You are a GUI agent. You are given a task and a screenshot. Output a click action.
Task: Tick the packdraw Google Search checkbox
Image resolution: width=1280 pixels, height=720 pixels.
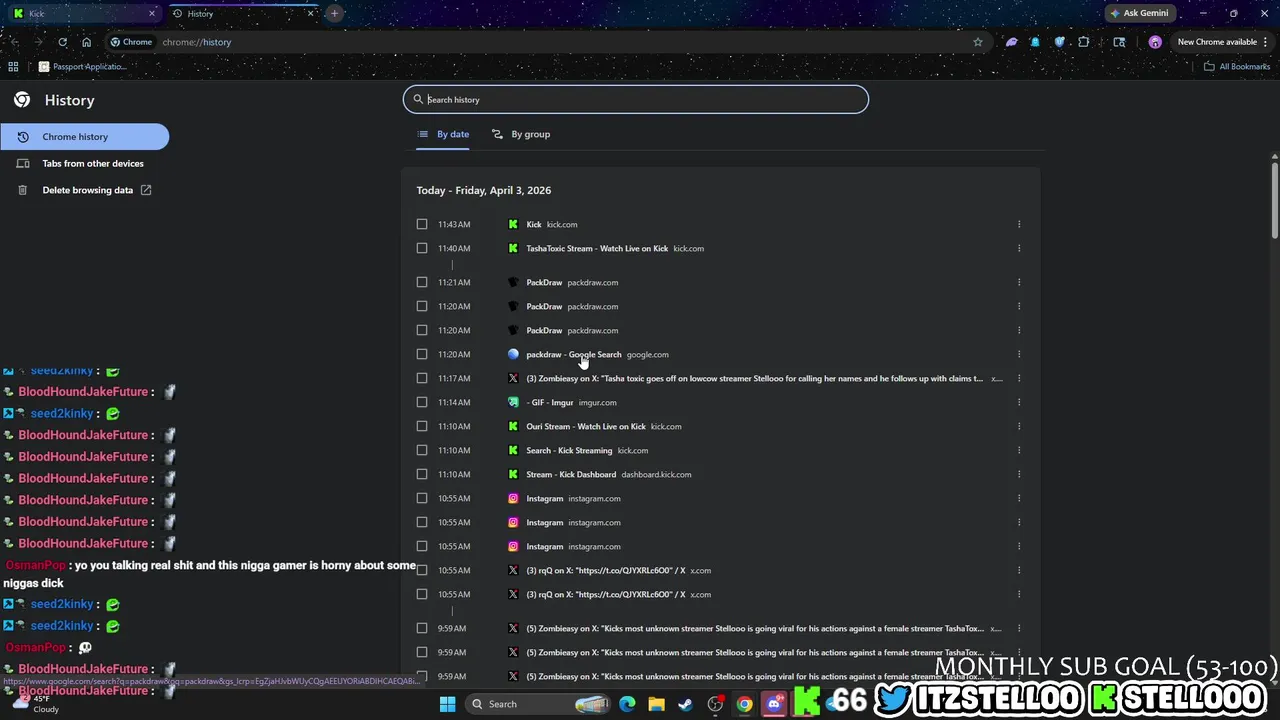tap(422, 354)
